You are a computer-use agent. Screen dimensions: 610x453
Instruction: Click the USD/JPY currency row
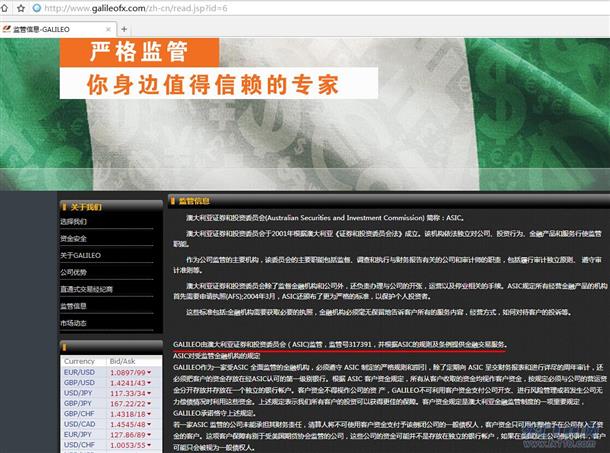point(111,393)
